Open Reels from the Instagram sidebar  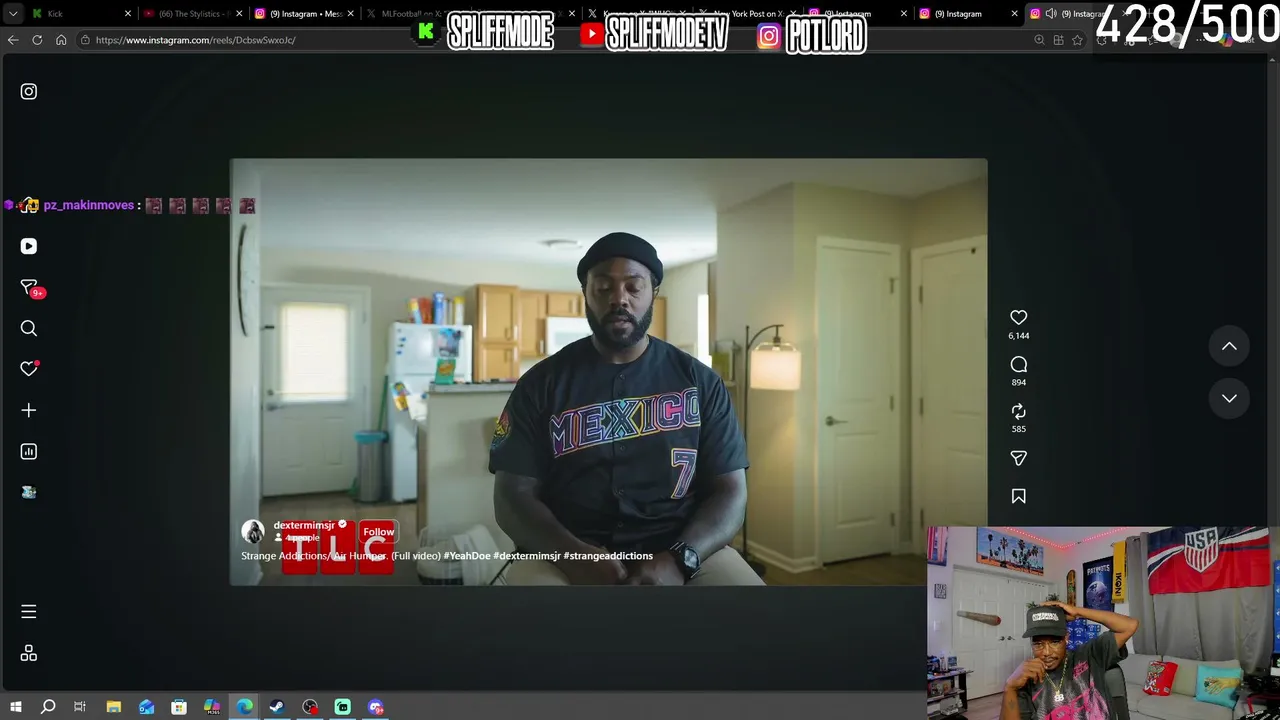(29, 246)
